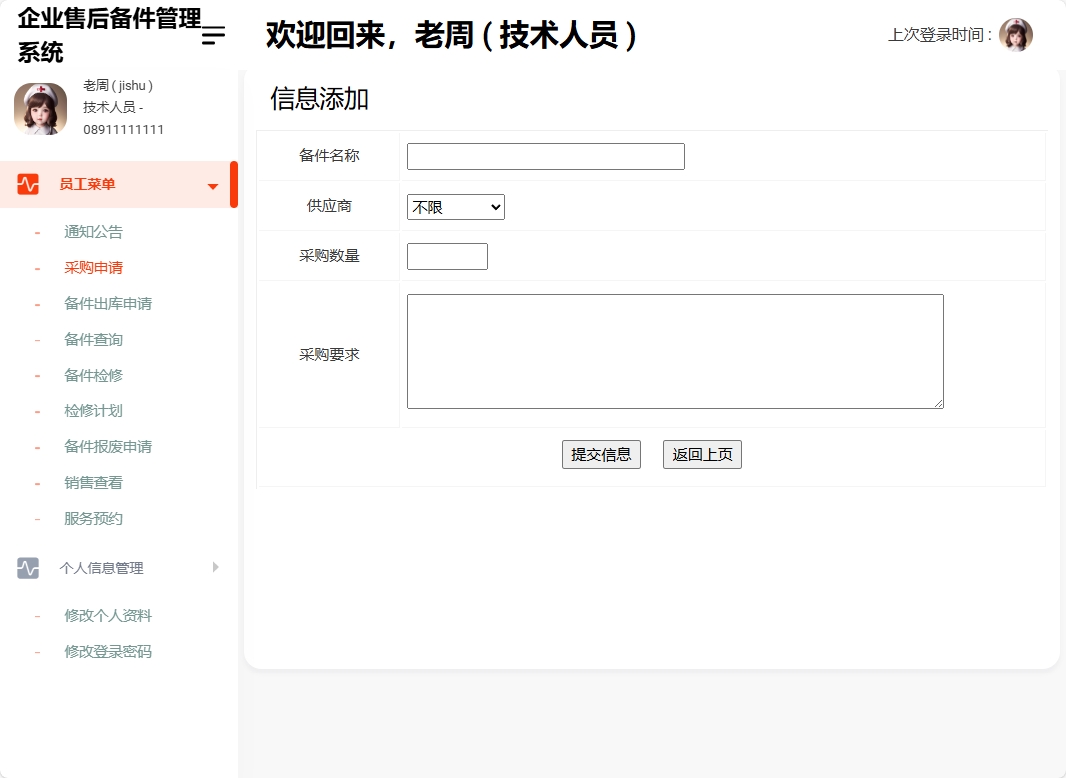Click the pulse icon beside 员工菜单
This screenshot has width=1066, height=778.
27,184
